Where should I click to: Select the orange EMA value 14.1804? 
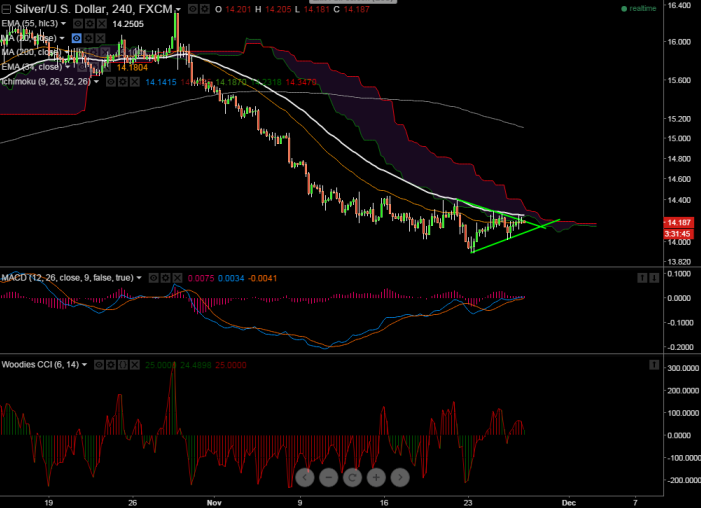(x=132, y=68)
